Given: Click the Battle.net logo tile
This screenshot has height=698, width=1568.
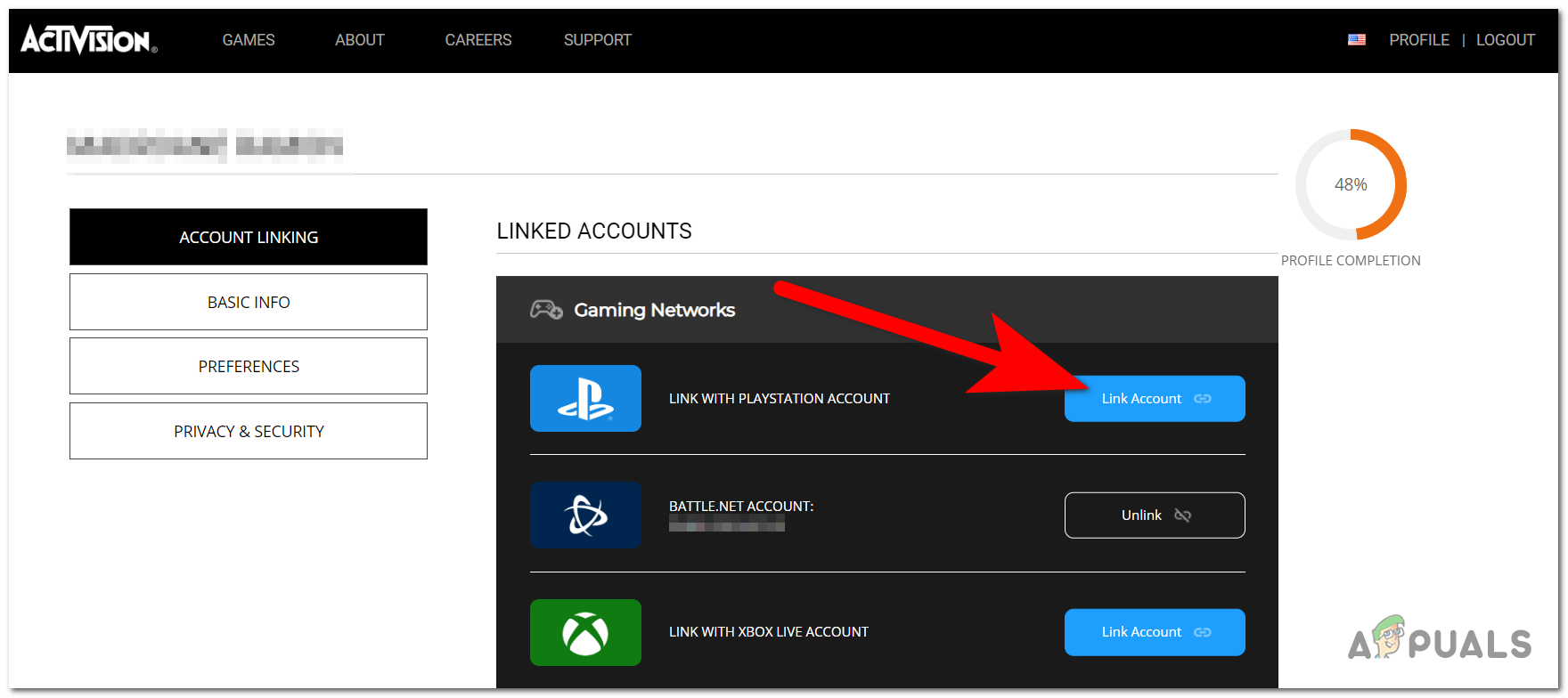Looking at the screenshot, I should click(x=585, y=515).
